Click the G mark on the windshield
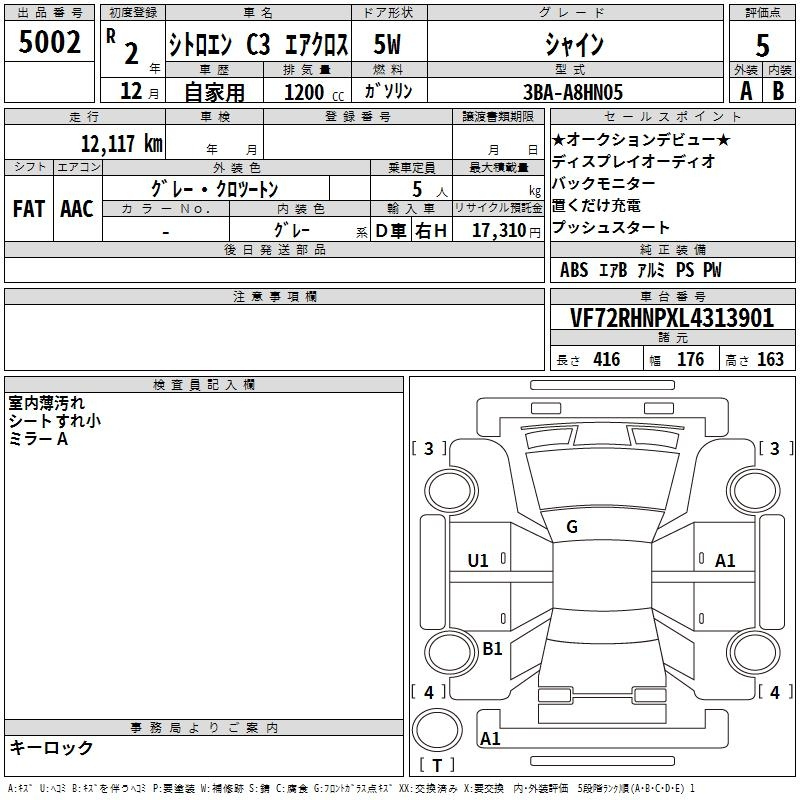The height and width of the screenshot is (800, 800). point(572,527)
